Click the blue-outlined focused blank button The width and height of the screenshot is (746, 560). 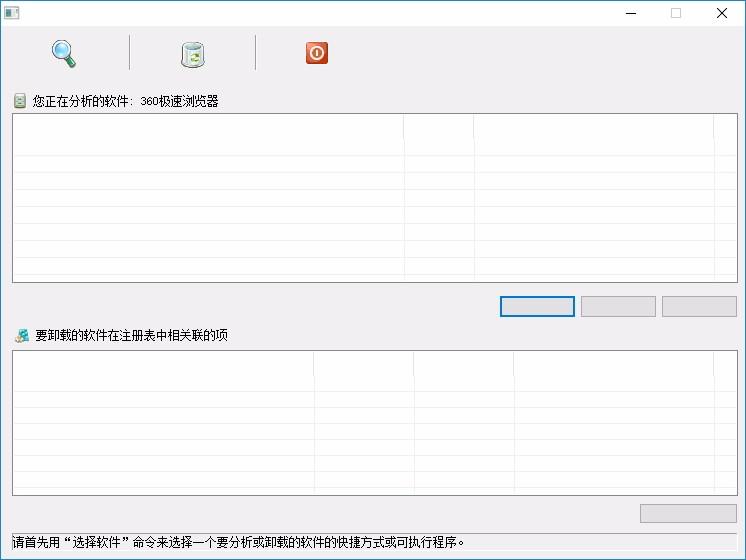click(537, 306)
